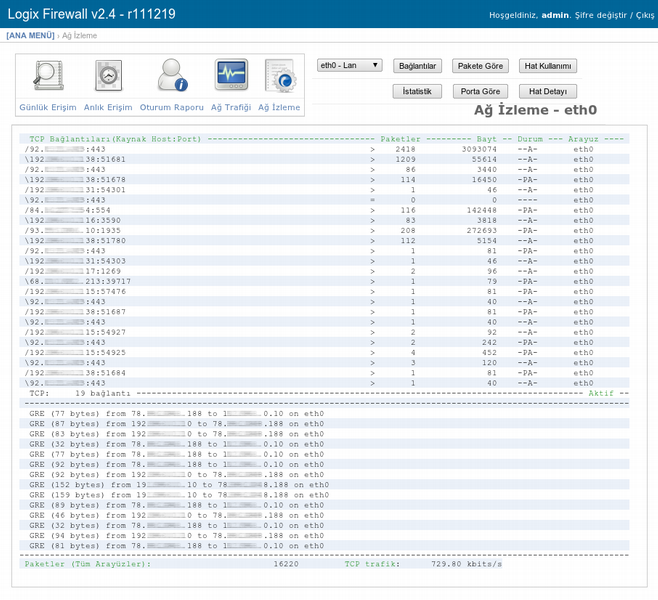
Task: Select the row ending 15:54927
Action: click(x=324, y=332)
